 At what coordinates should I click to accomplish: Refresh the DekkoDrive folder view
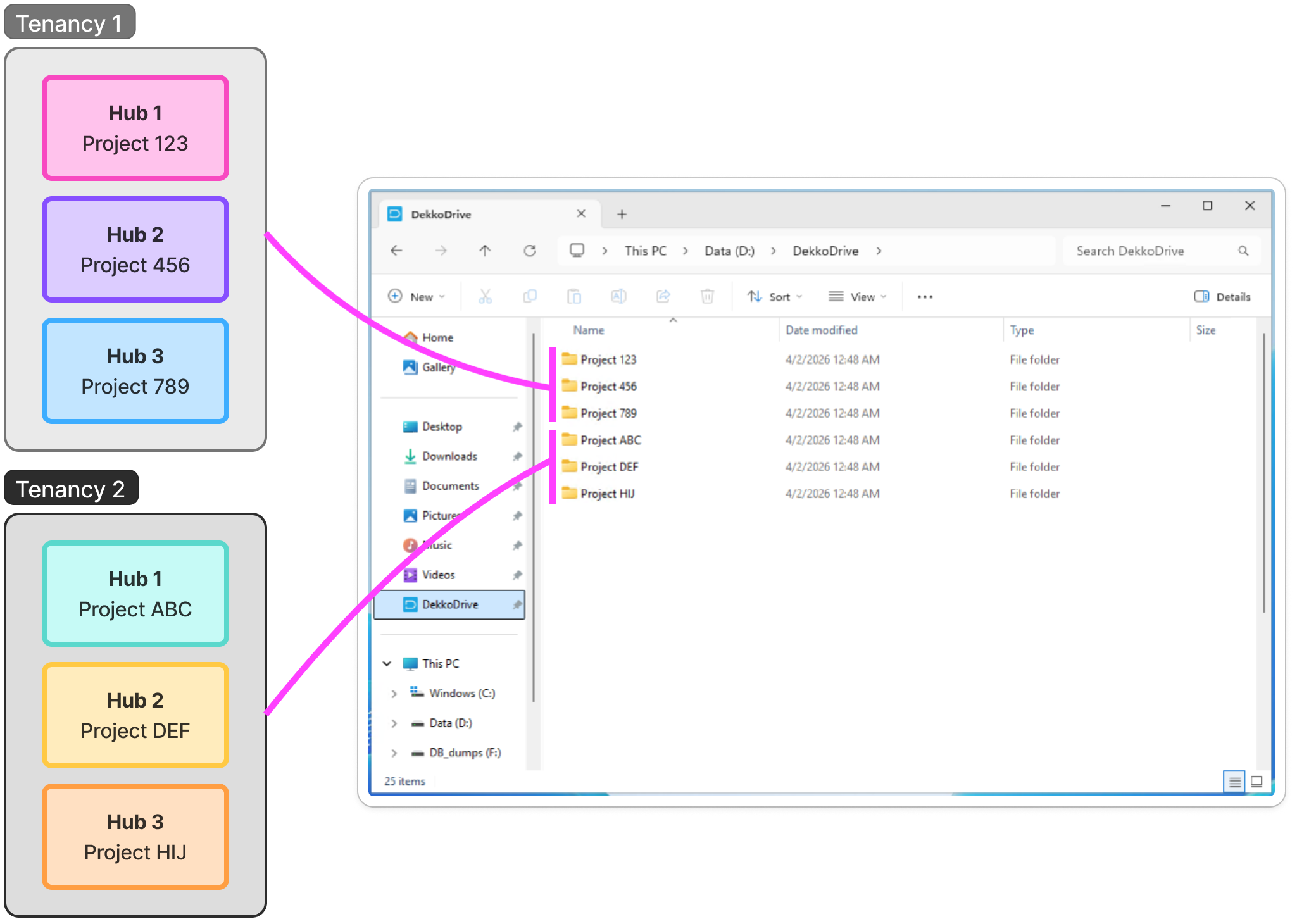tap(530, 251)
